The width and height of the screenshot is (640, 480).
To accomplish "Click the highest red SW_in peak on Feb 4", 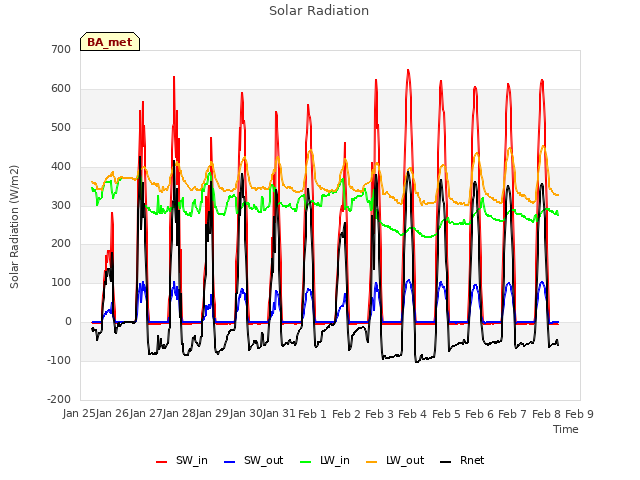I will tap(408, 70).
